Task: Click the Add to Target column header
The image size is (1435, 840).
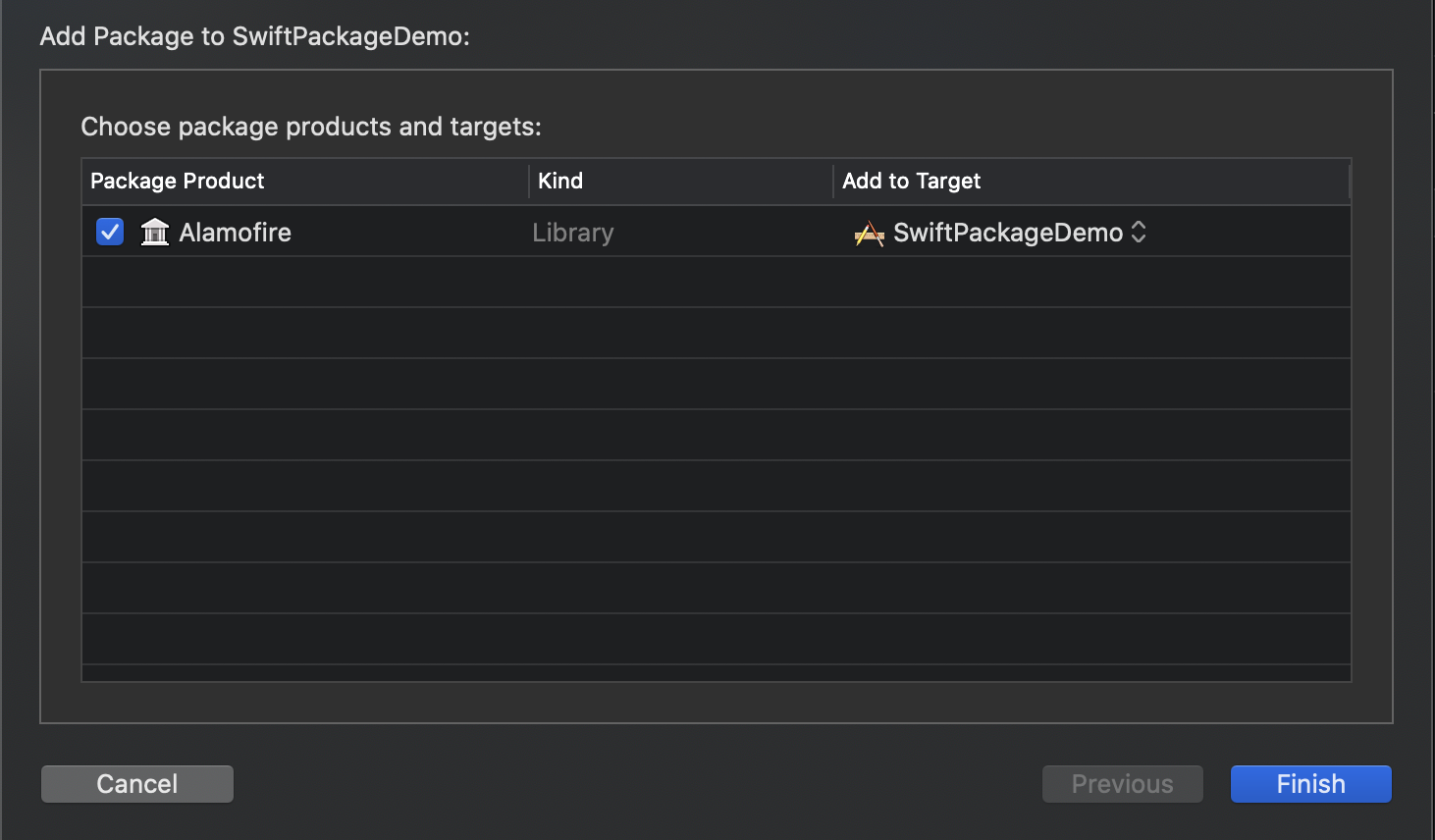Action: (x=912, y=181)
